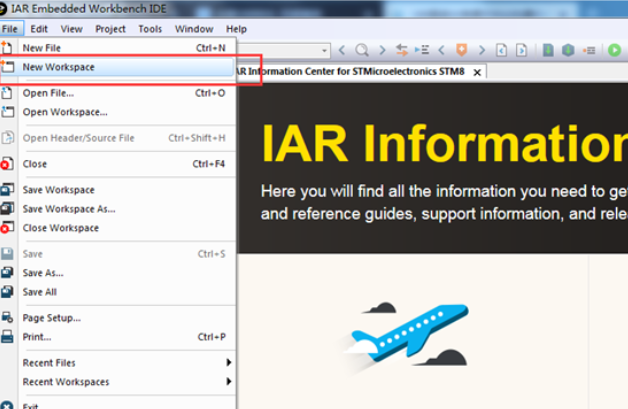628x409 pixels.
Task: Click the Toggle Breakpoint icon
Action: (x=589, y=50)
